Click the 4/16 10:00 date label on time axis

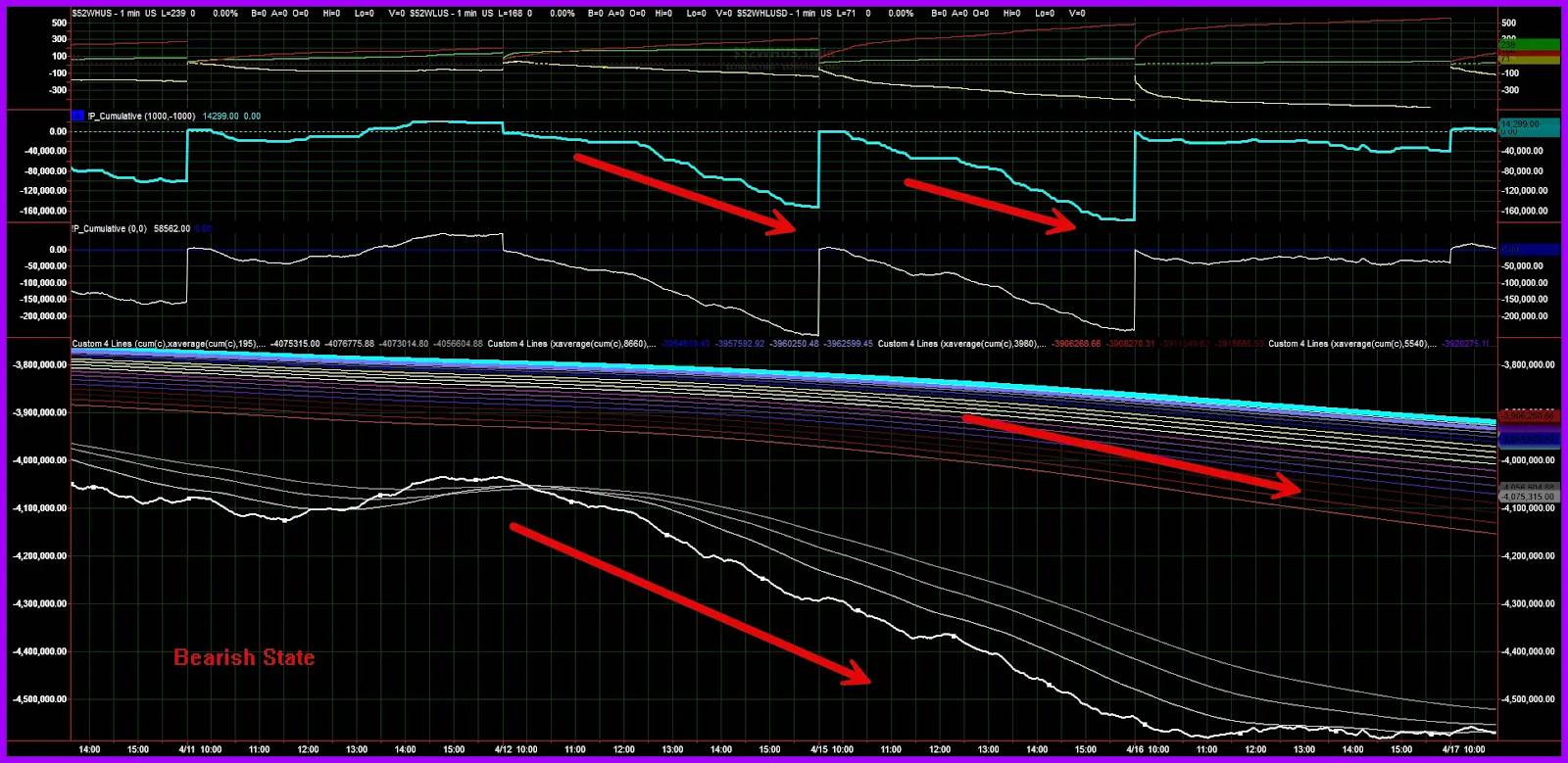(1147, 749)
